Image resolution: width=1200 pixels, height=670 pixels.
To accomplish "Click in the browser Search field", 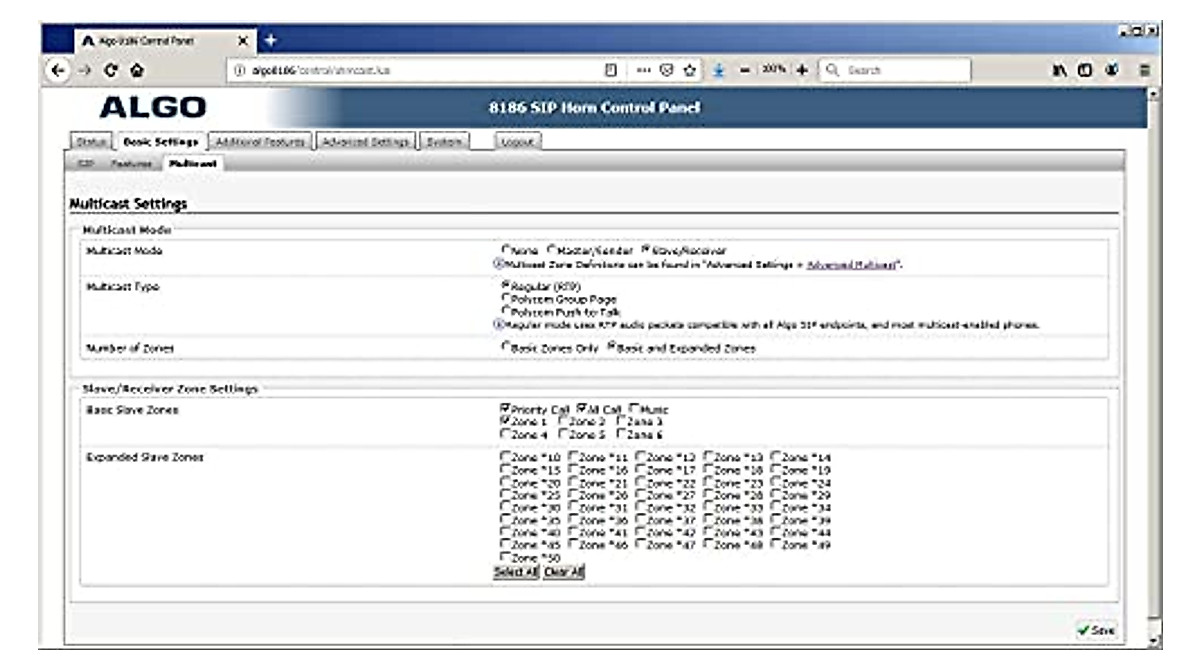I will click(x=893, y=70).
